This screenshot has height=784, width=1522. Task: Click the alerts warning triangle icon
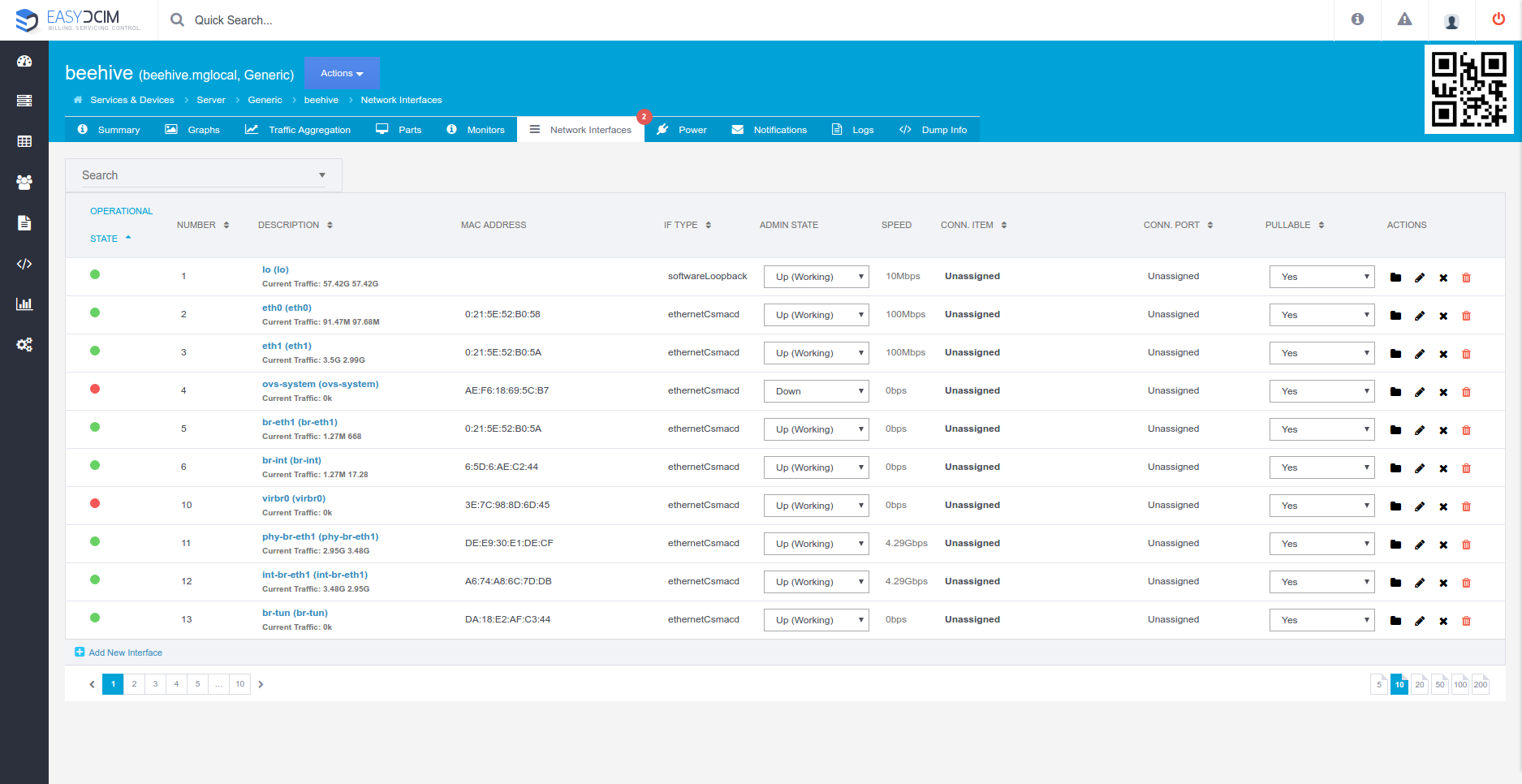tap(1404, 19)
